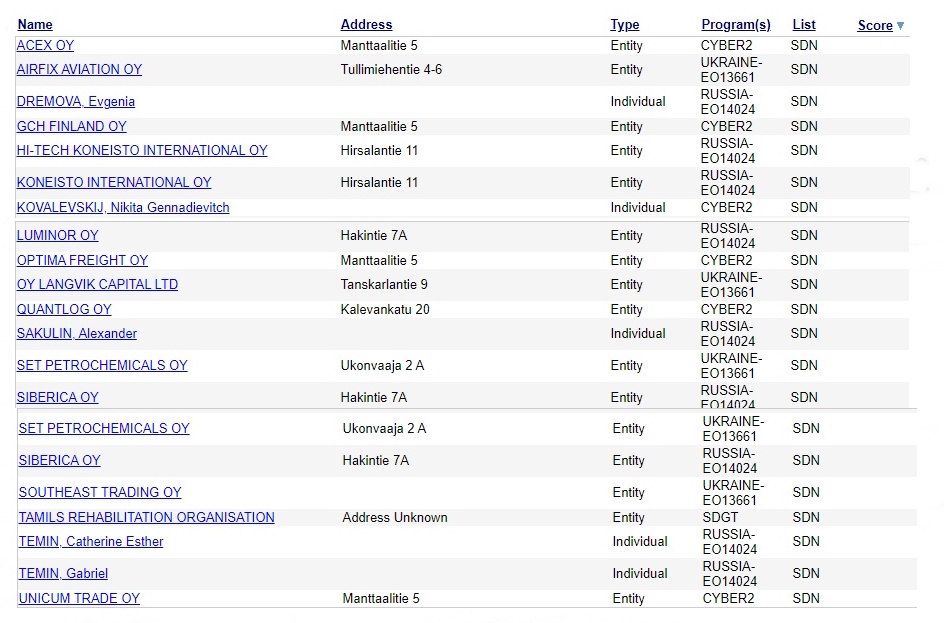Click 'Hakintie 7A' in the LUMINOR OY row
The image size is (944, 623).
click(374, 235)
